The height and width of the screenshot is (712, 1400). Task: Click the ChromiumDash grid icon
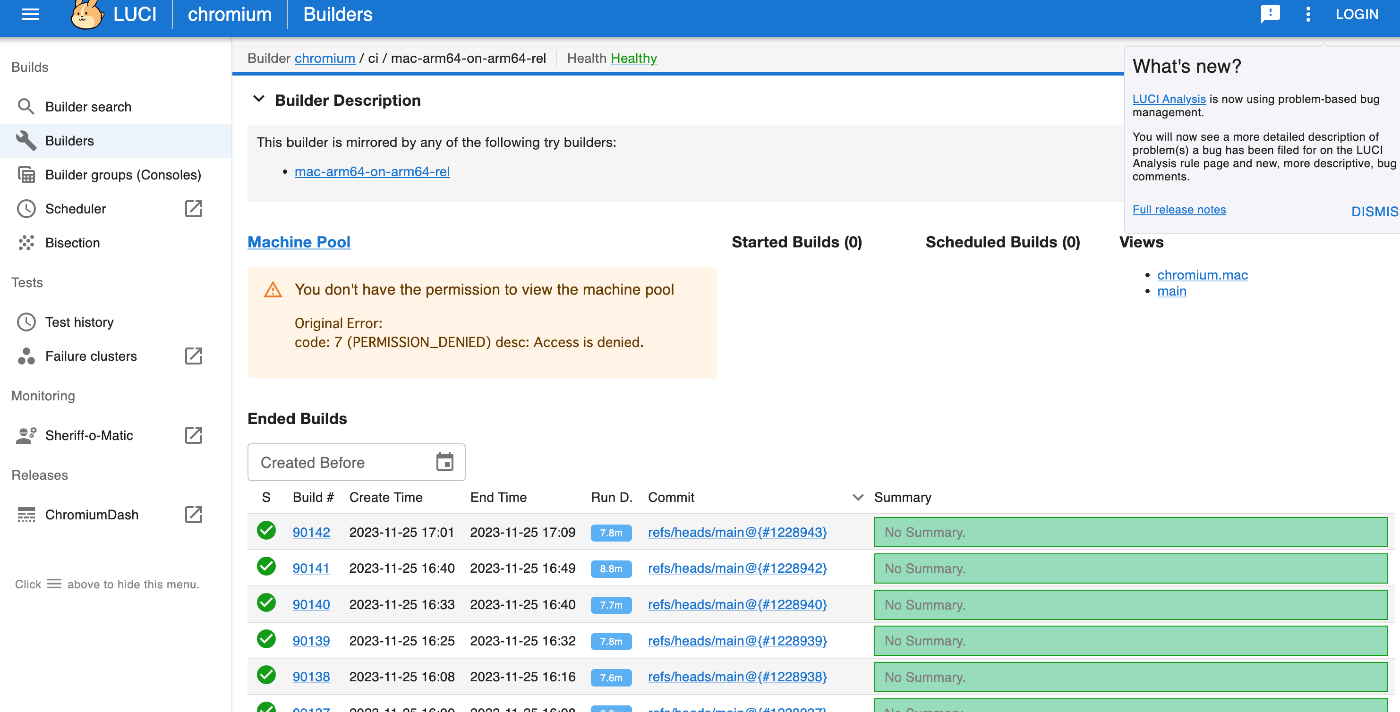tap(26, 515)
